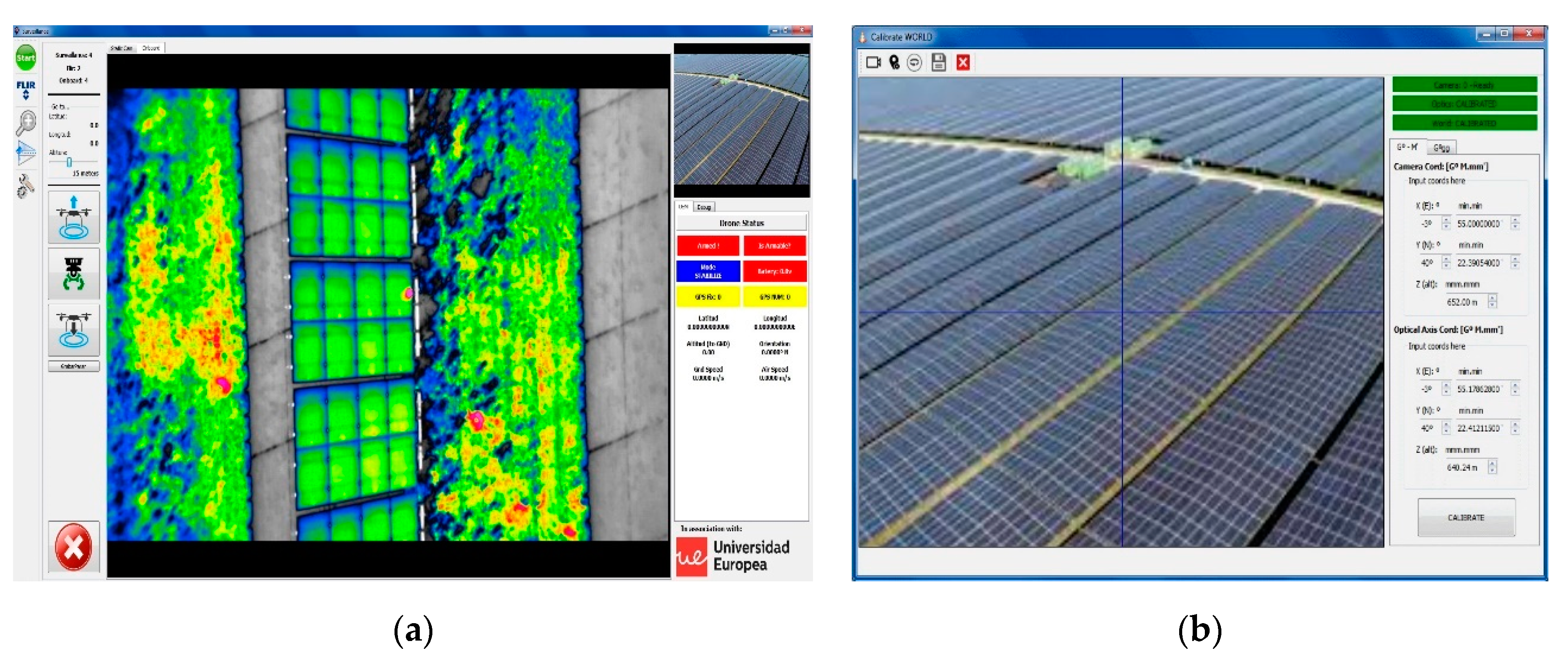Image resolution: width=1568 pixels, height=658 pixels.
Task: Click the drone takeoff button
Action: [74, 217]
